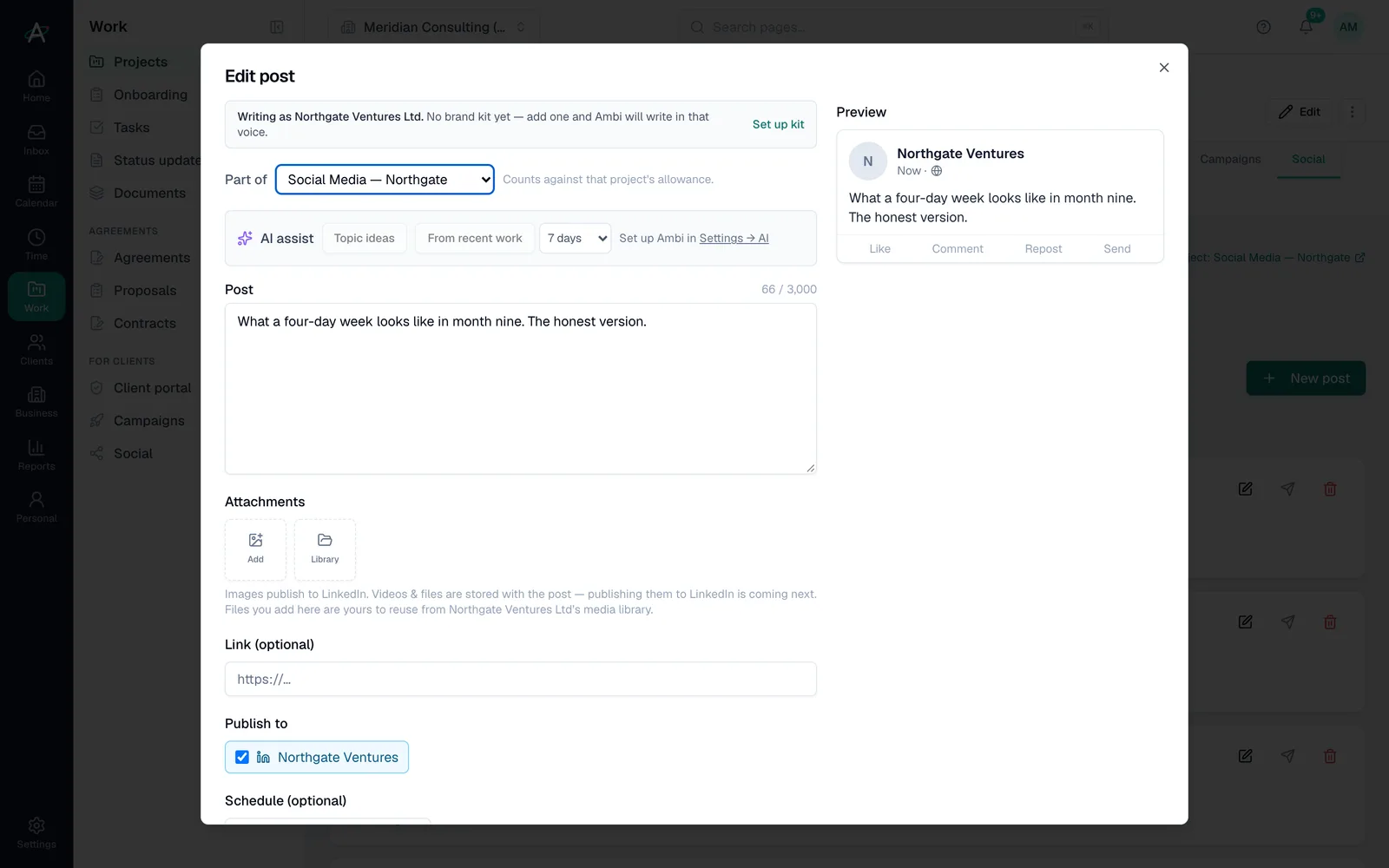This screenshot has height=868, width=1389.
Task: Click Set up kit link
Action: pyautogui.click(x=778, y=124)
